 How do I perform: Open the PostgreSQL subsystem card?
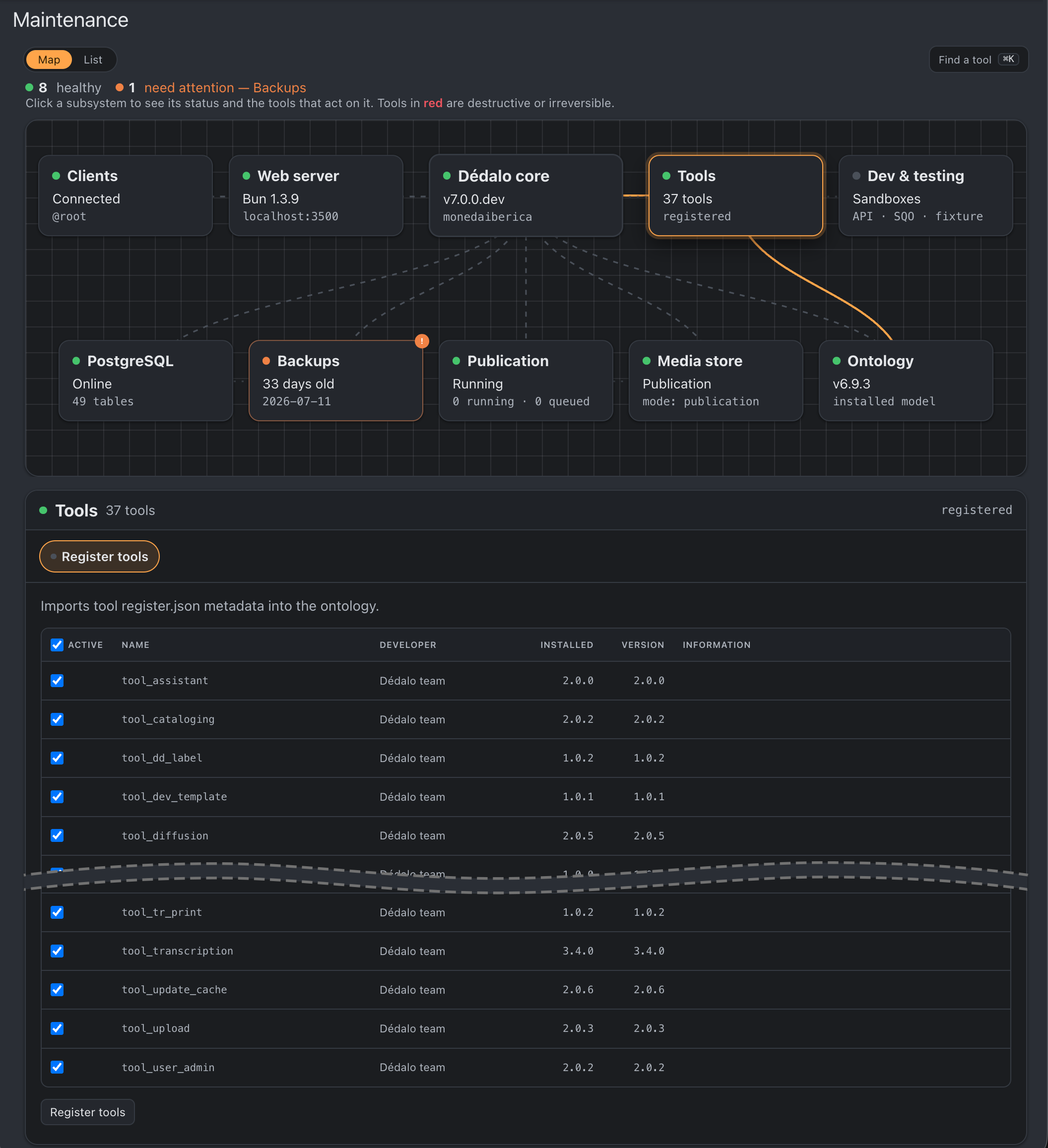(x=146, y=381)
